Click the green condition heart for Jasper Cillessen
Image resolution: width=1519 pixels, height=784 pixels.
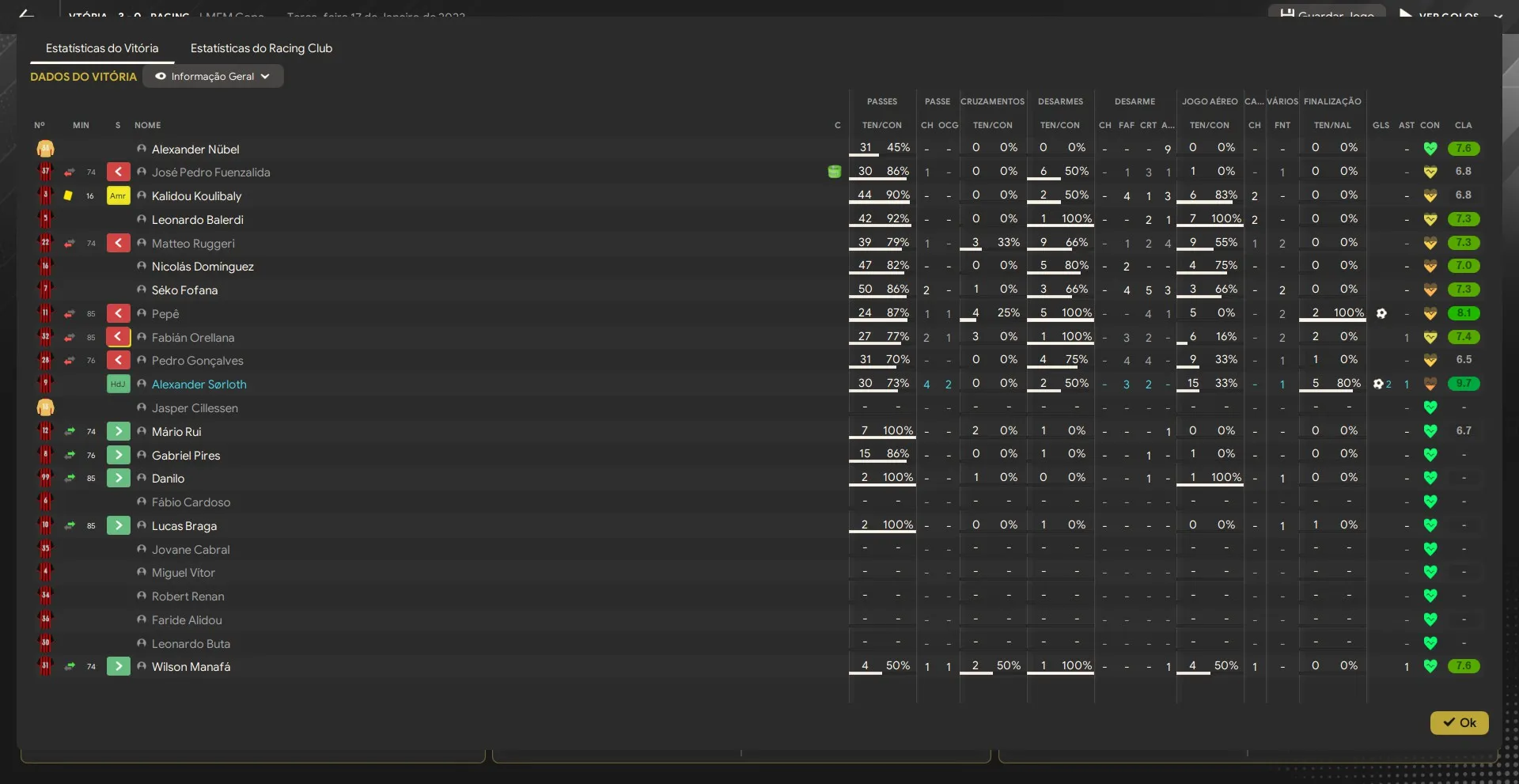click(x=1430, y=407)
